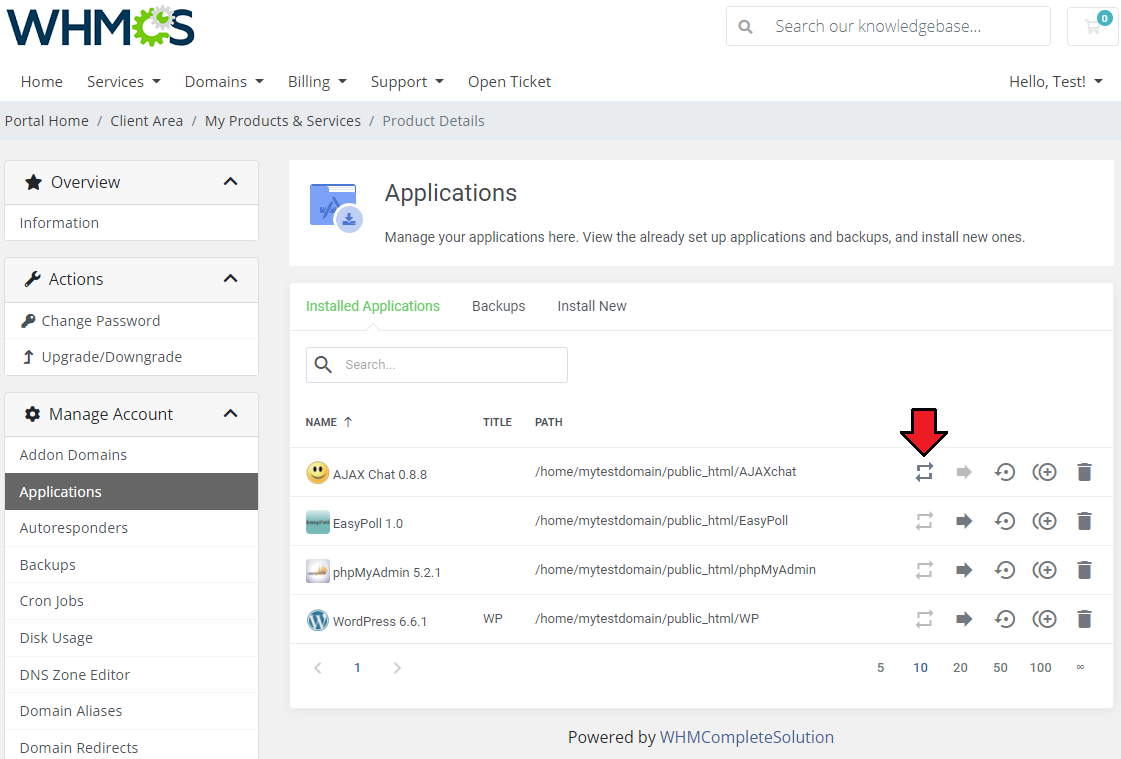1121x759 pixels.
Task: Select Applications in the sidebar
Action: point(132,492)
